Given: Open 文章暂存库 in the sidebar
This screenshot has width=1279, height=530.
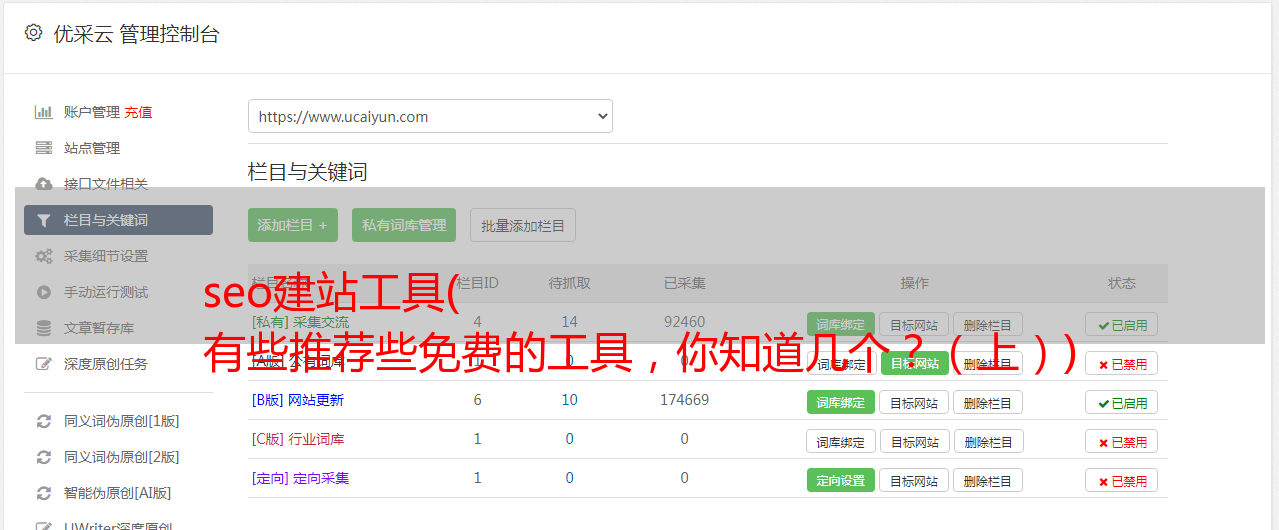Looking at the screenshot, I should tap(99, 328).
